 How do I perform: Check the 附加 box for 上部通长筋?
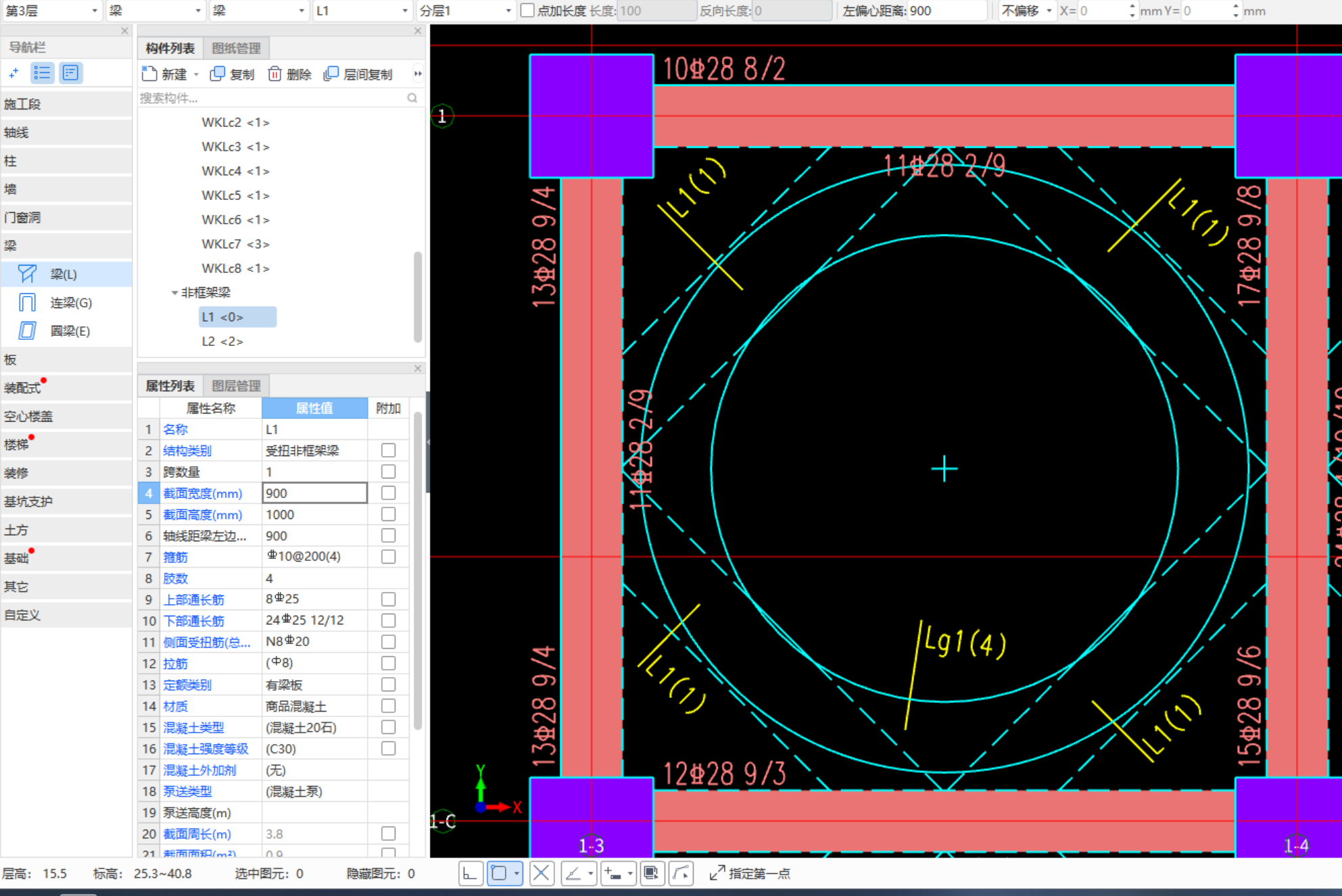pos(388,599)
